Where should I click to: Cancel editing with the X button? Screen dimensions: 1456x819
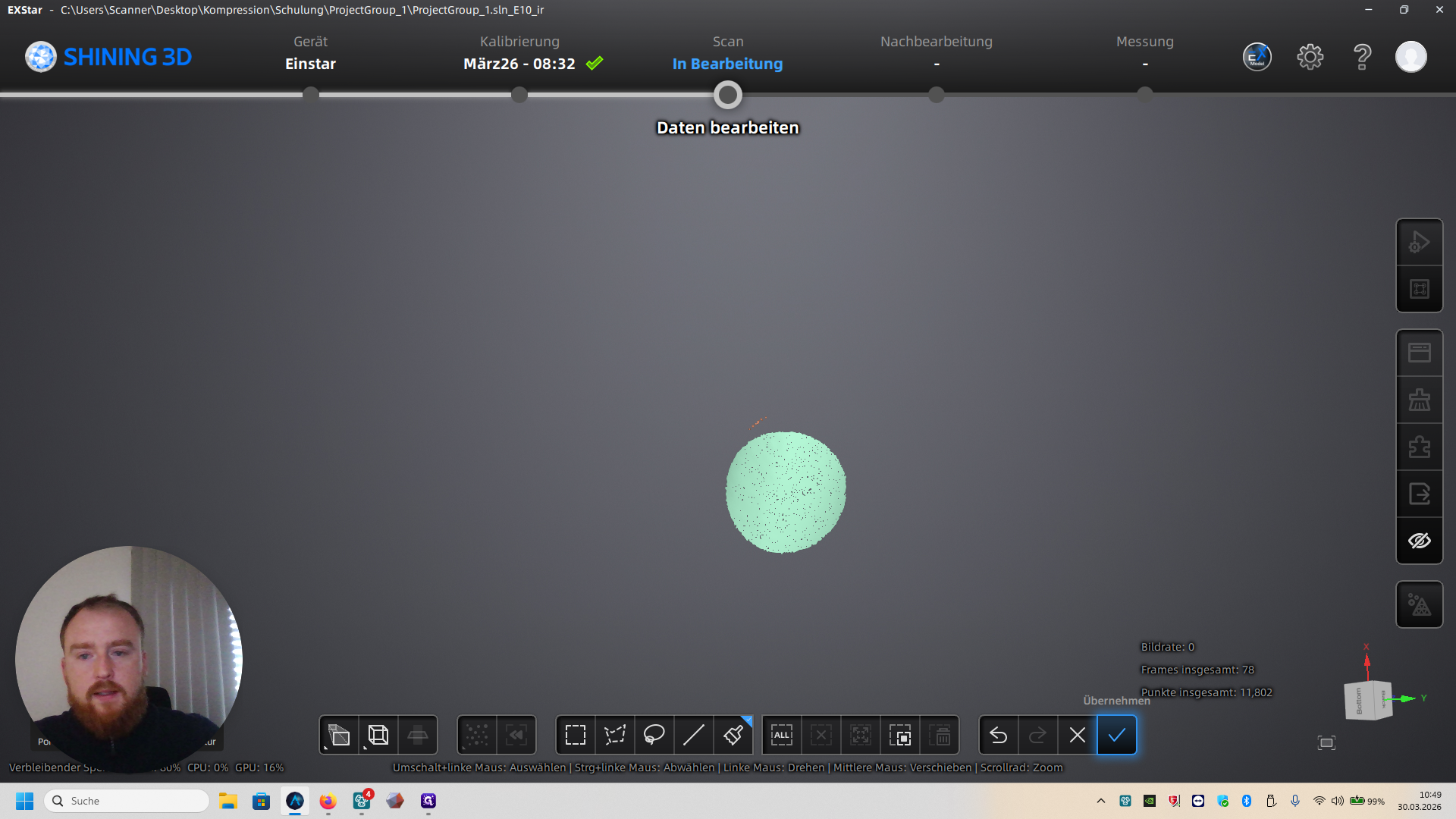pyautogui.click(x=1077, y=735)
